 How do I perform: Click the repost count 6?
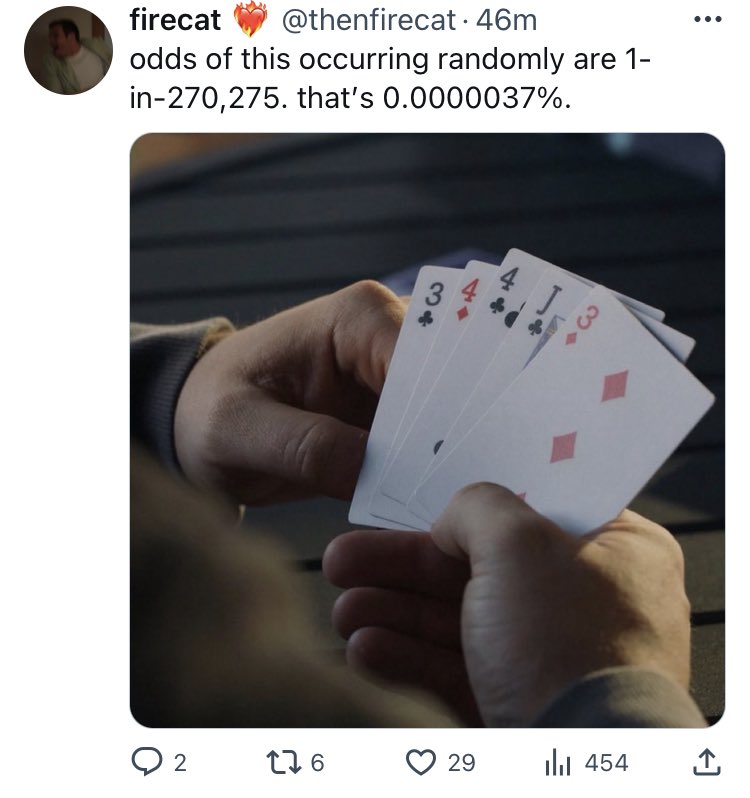(x=318, y=763)
